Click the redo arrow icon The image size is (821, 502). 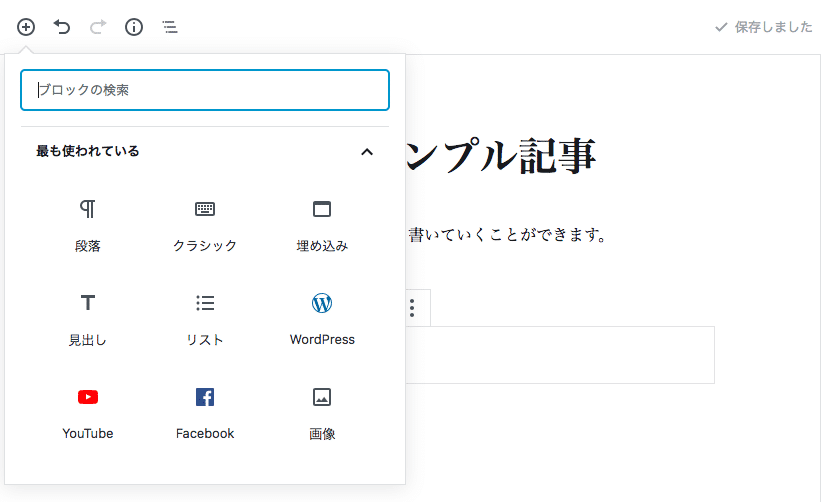pos(98,27)
